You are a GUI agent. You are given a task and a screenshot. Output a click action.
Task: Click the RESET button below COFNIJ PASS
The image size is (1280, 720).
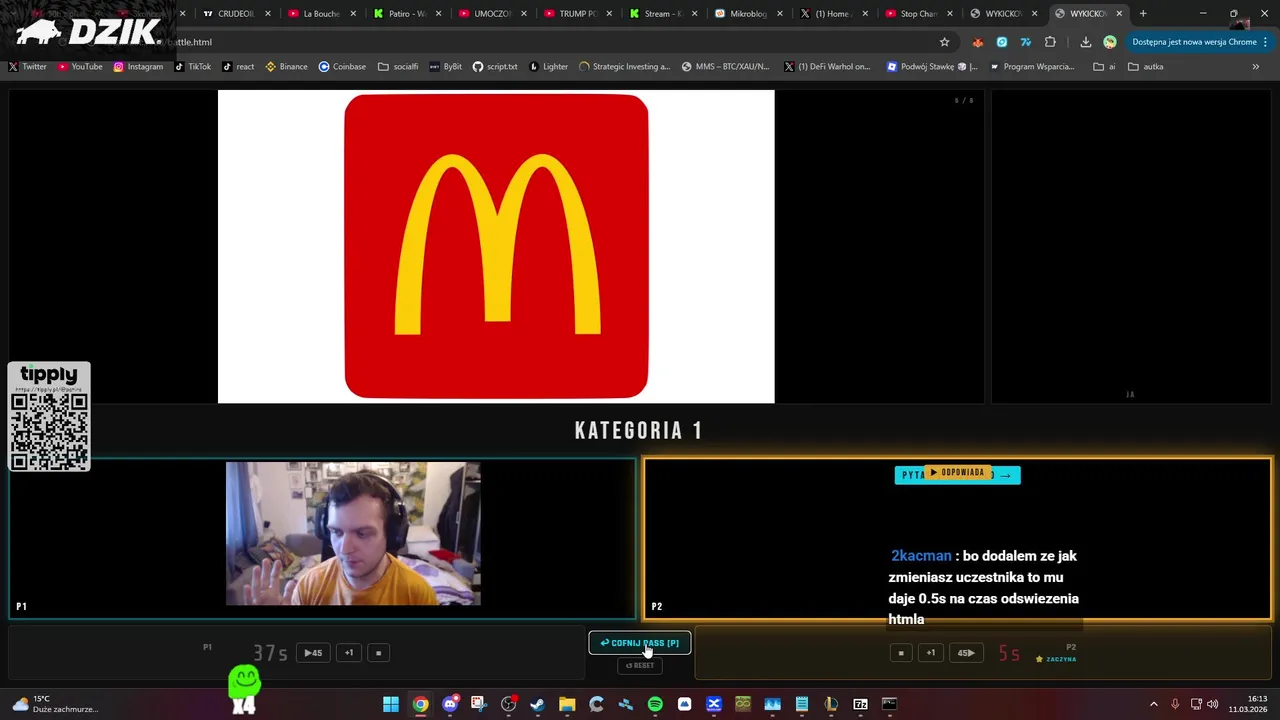point(639,665)
